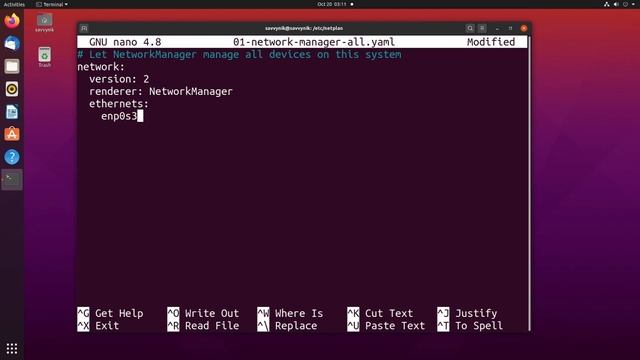
Task: Click the ^R Read File shortcut
Action: (x=203, y=326)
